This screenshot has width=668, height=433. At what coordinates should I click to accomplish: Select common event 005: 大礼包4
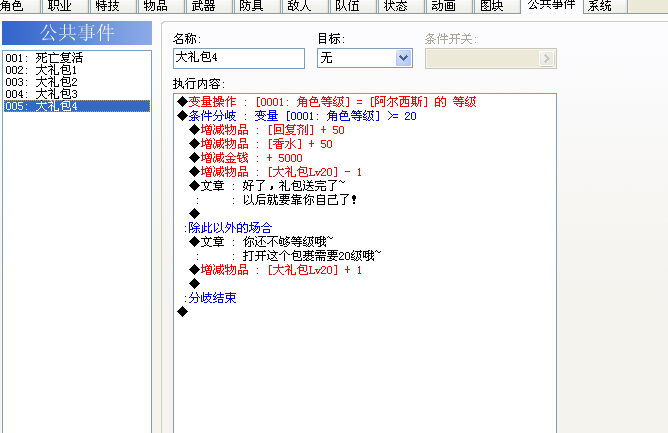tap(77, 106)
